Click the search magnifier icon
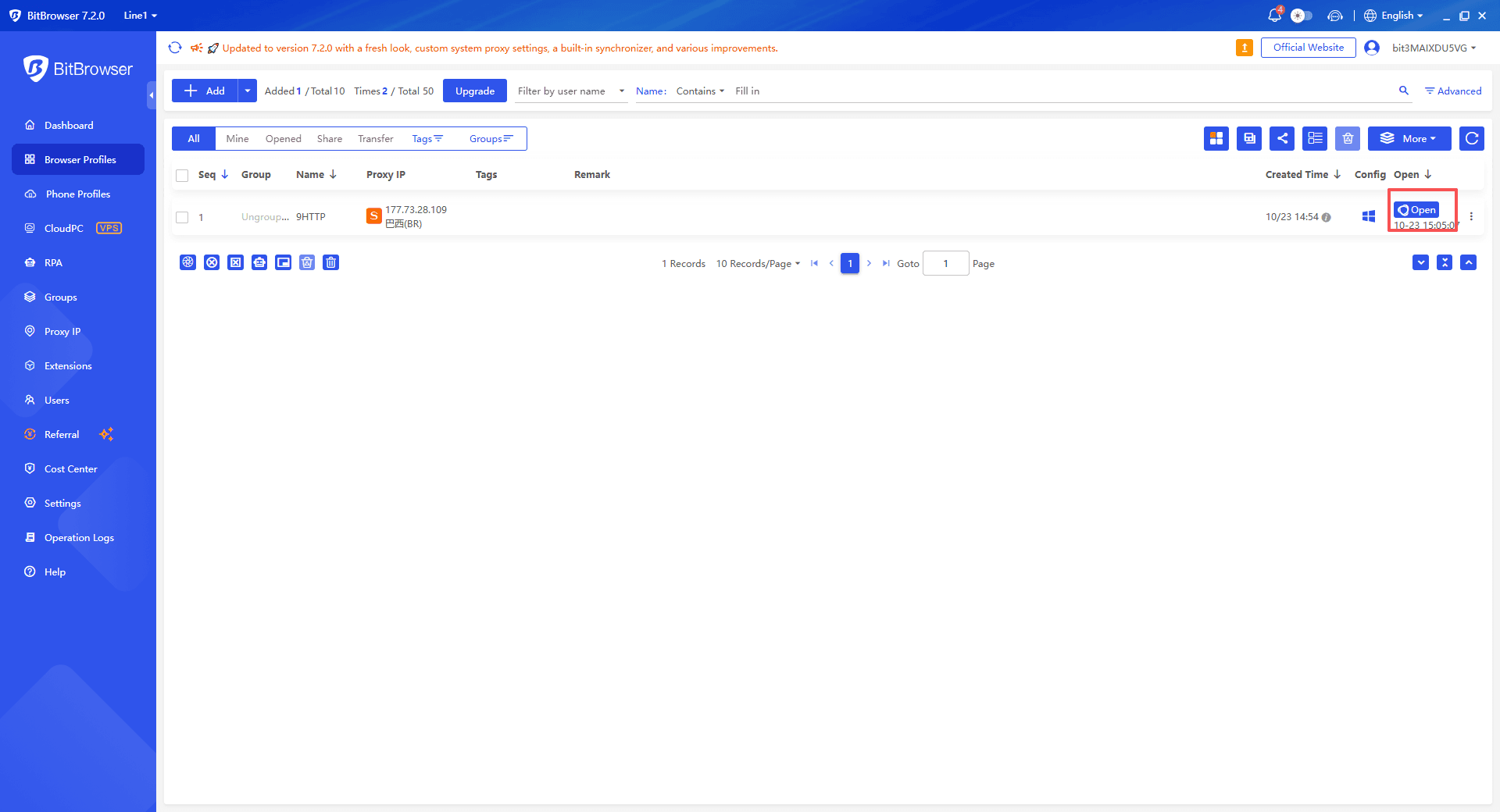The image size is (1500, 812). pyautogui.click(x=1404, y=91)
